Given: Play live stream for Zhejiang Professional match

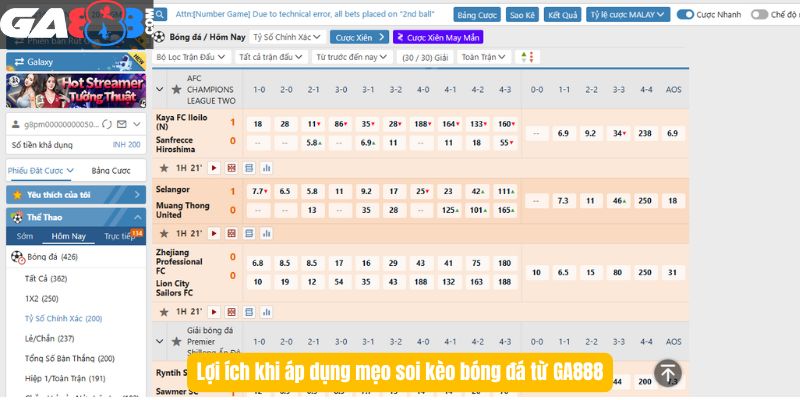Looking at the screenshot, I should [214, 312].
